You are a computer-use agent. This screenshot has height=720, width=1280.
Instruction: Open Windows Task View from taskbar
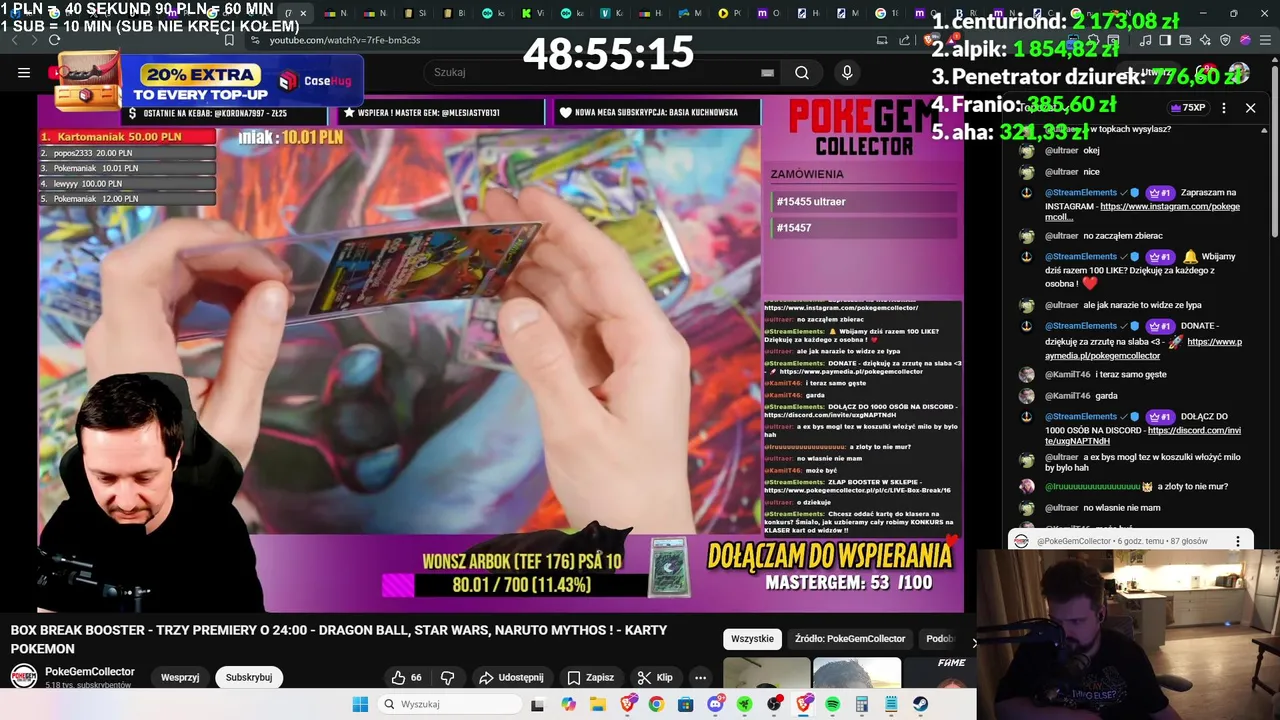click(537, 704)
